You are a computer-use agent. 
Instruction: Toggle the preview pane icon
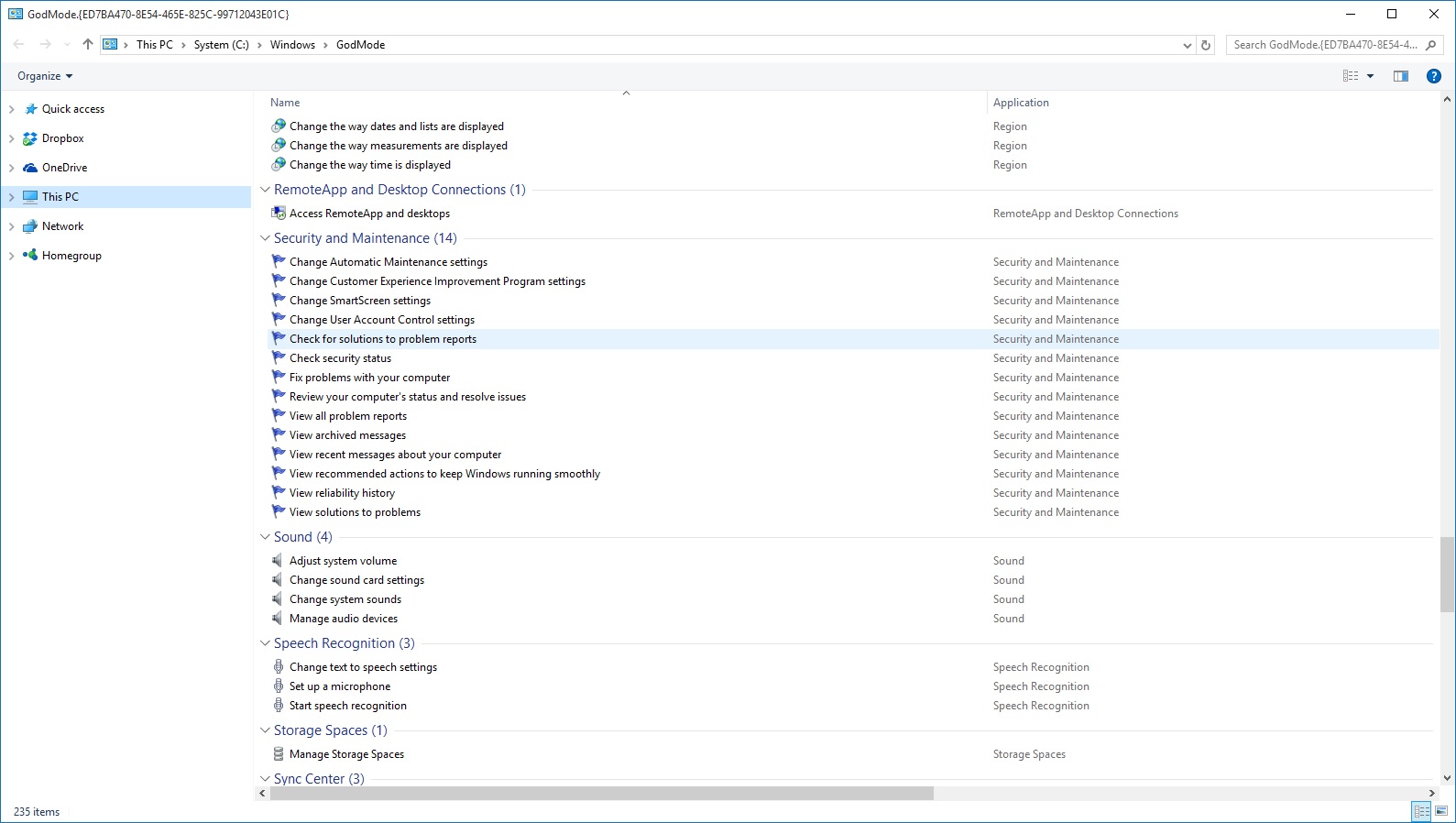coord(1400,76)
